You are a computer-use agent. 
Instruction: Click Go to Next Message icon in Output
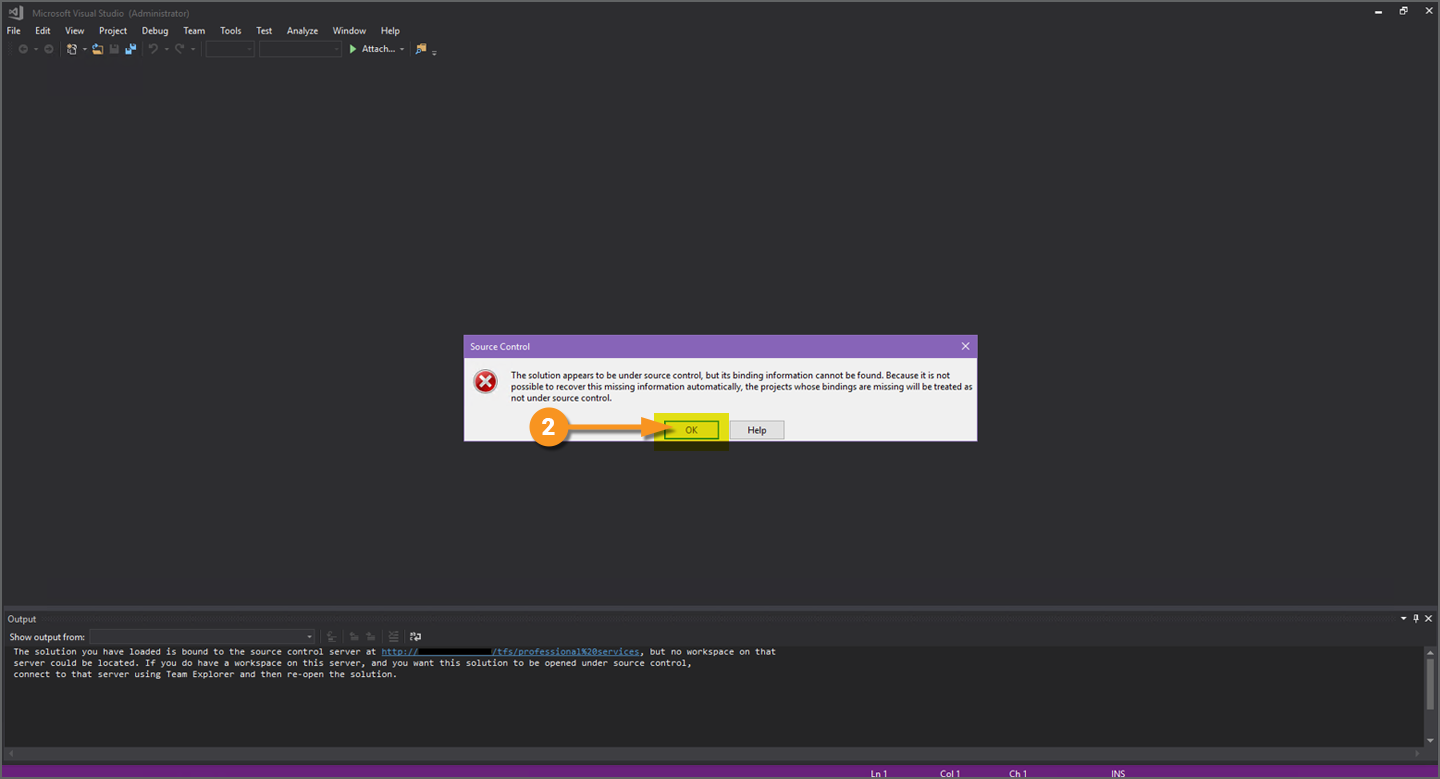point(371,636)
